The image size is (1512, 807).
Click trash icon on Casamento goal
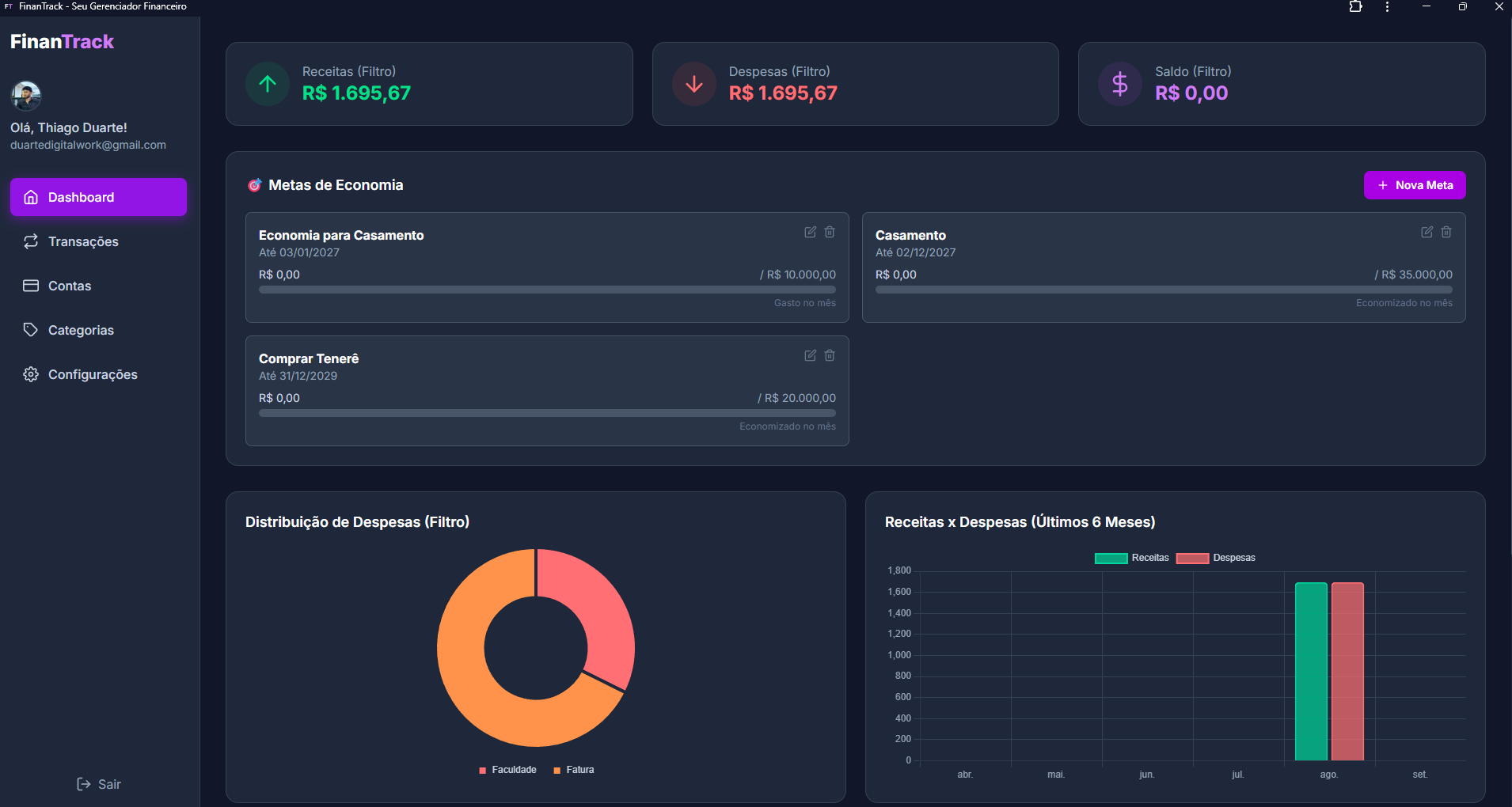point(1446,232)
